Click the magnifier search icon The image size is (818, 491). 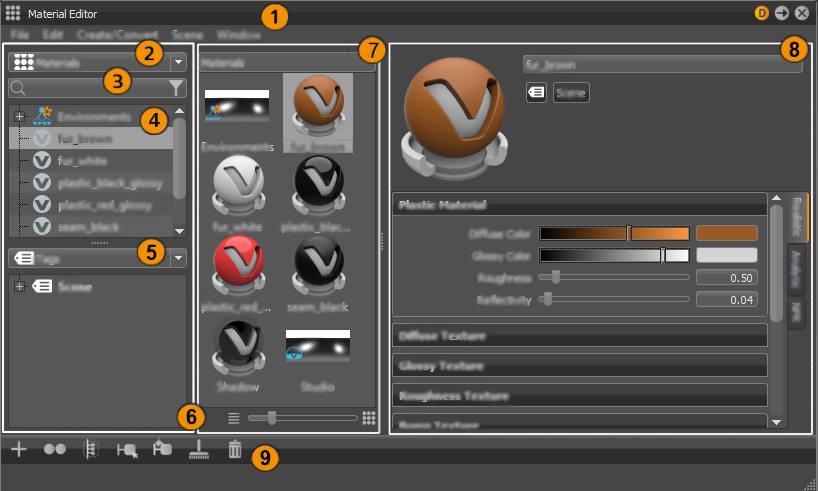coord(18,88)
